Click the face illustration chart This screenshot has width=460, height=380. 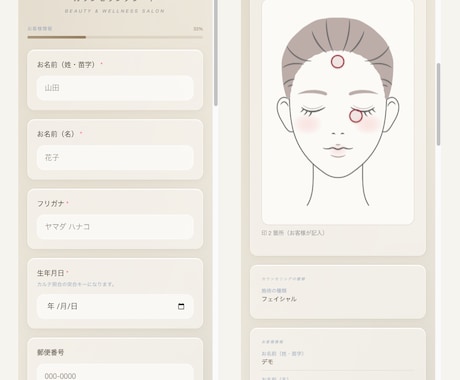pyautogui.click(x=338, y=112)
